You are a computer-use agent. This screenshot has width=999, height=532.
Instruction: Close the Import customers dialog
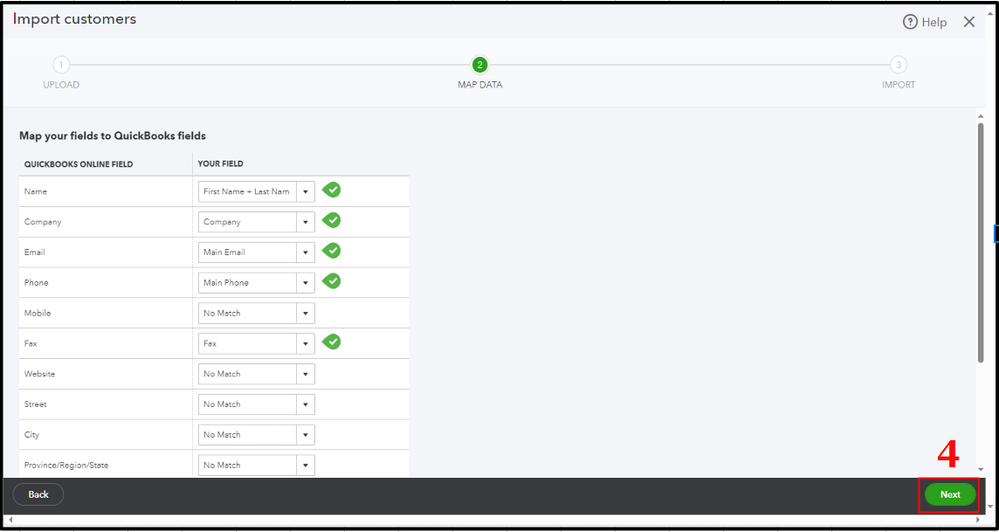pyautogui.click(x=969, y=22)
